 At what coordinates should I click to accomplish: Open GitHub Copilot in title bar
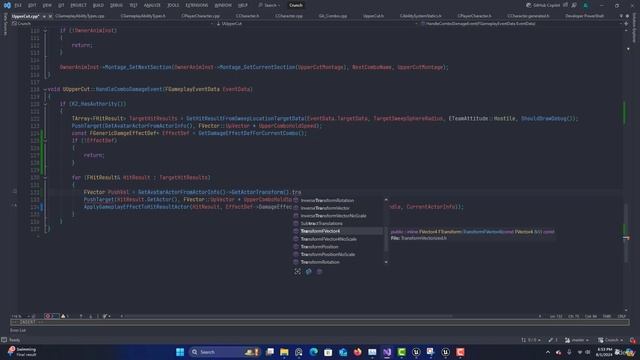(x=543, y=5)
